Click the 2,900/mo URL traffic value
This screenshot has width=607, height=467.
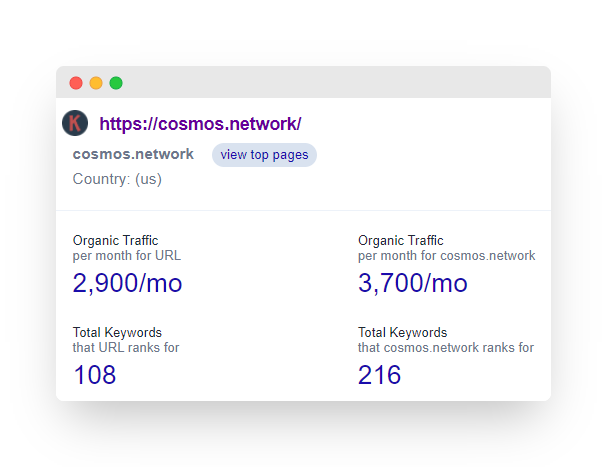point(127,283)
